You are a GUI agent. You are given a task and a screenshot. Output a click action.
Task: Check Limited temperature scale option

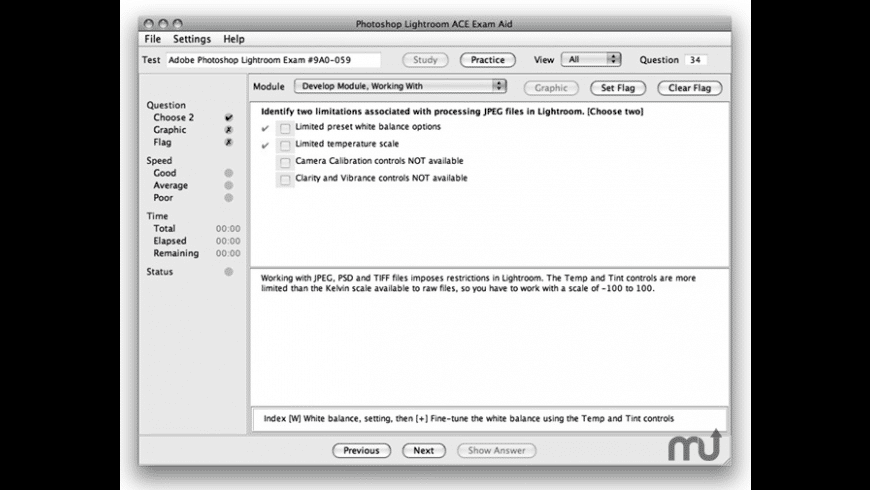(x=285, y=145)
